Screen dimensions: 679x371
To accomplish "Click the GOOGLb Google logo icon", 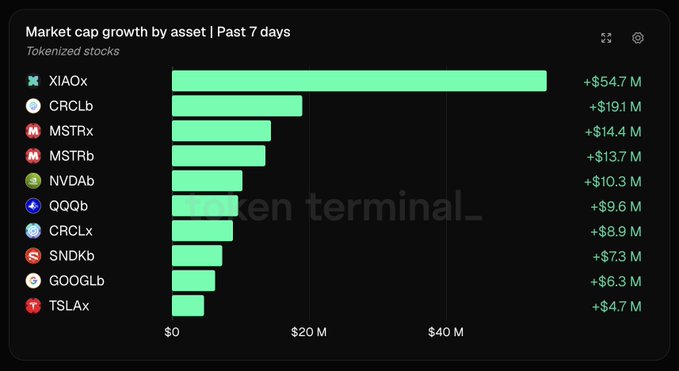I will pyautogui.click(x=33, y=281).
